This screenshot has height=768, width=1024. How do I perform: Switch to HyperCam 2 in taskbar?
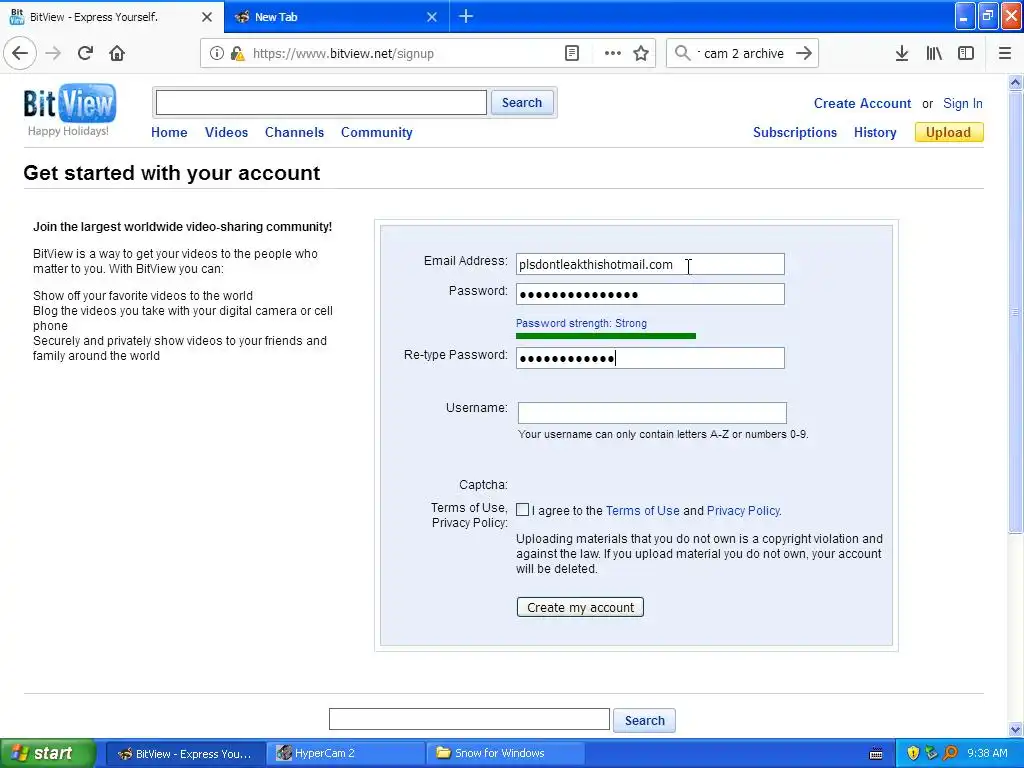[x=344, y=754]
